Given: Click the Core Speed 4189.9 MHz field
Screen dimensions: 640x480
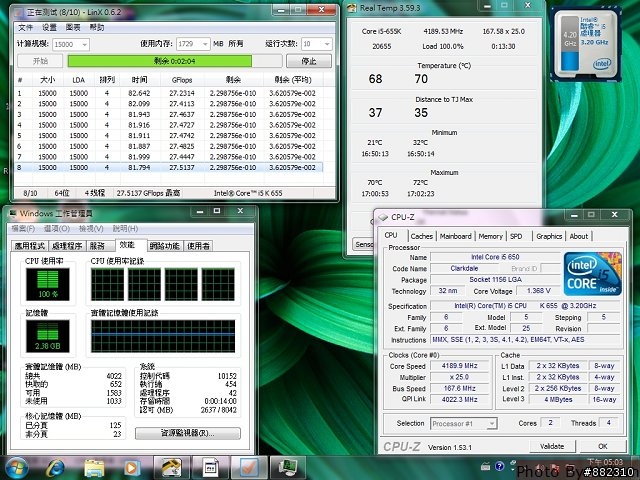Looking at the screenshot, I should pyautogui.click(x=460, y=366).
